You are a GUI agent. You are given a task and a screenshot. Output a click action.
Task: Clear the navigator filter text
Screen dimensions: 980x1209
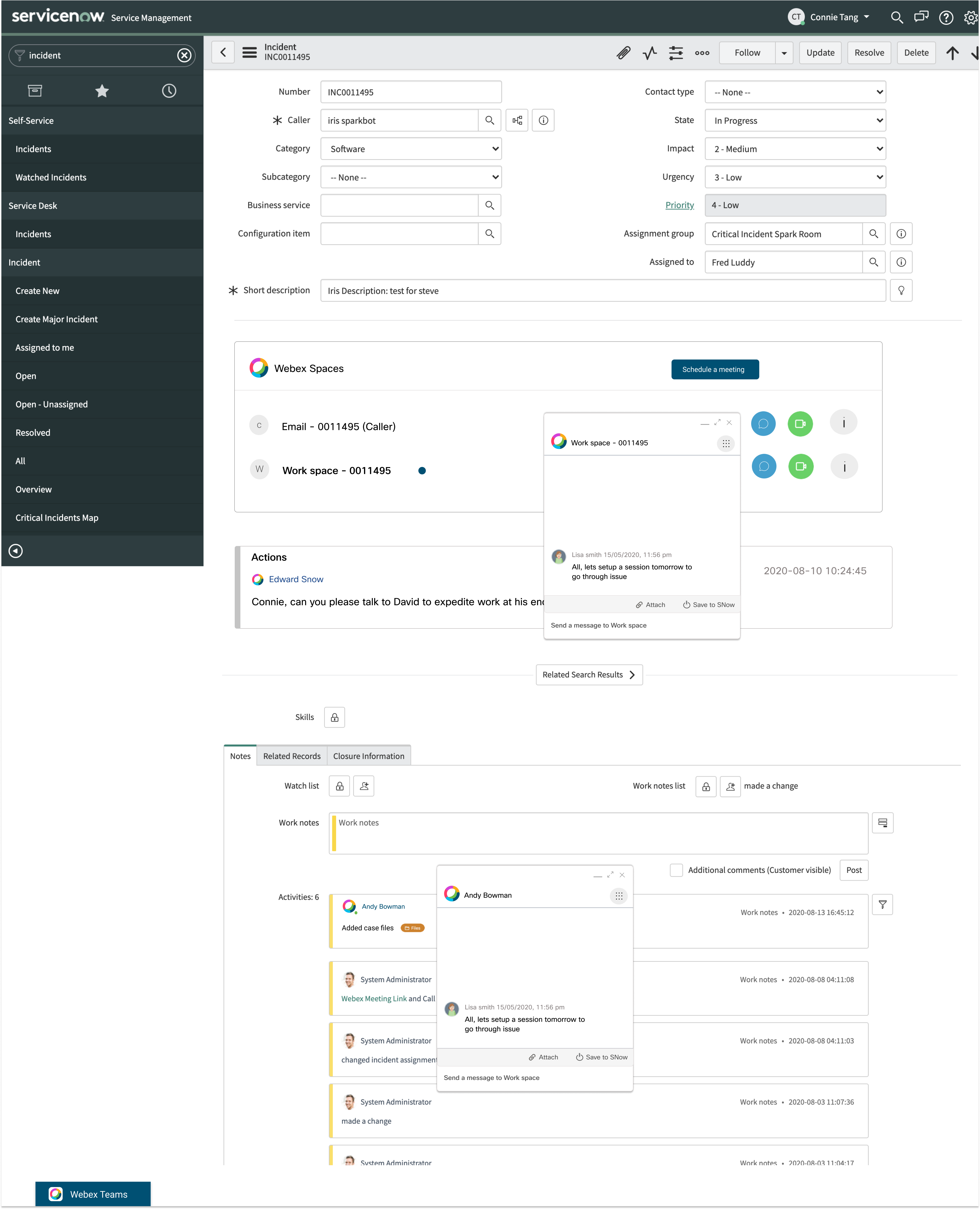coord(184,55)
